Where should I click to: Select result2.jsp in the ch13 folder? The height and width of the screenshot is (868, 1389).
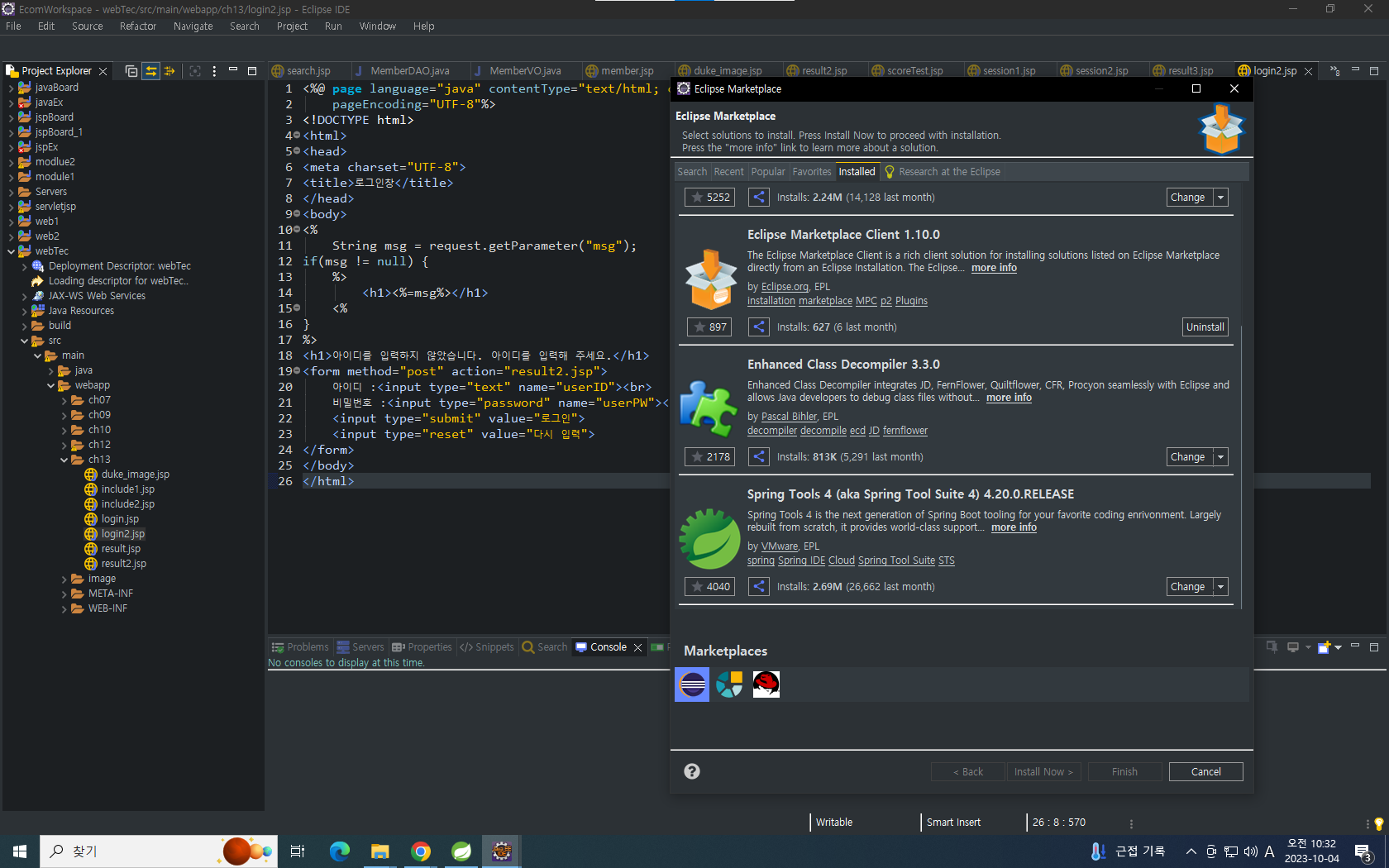click(x=116, y=564)
